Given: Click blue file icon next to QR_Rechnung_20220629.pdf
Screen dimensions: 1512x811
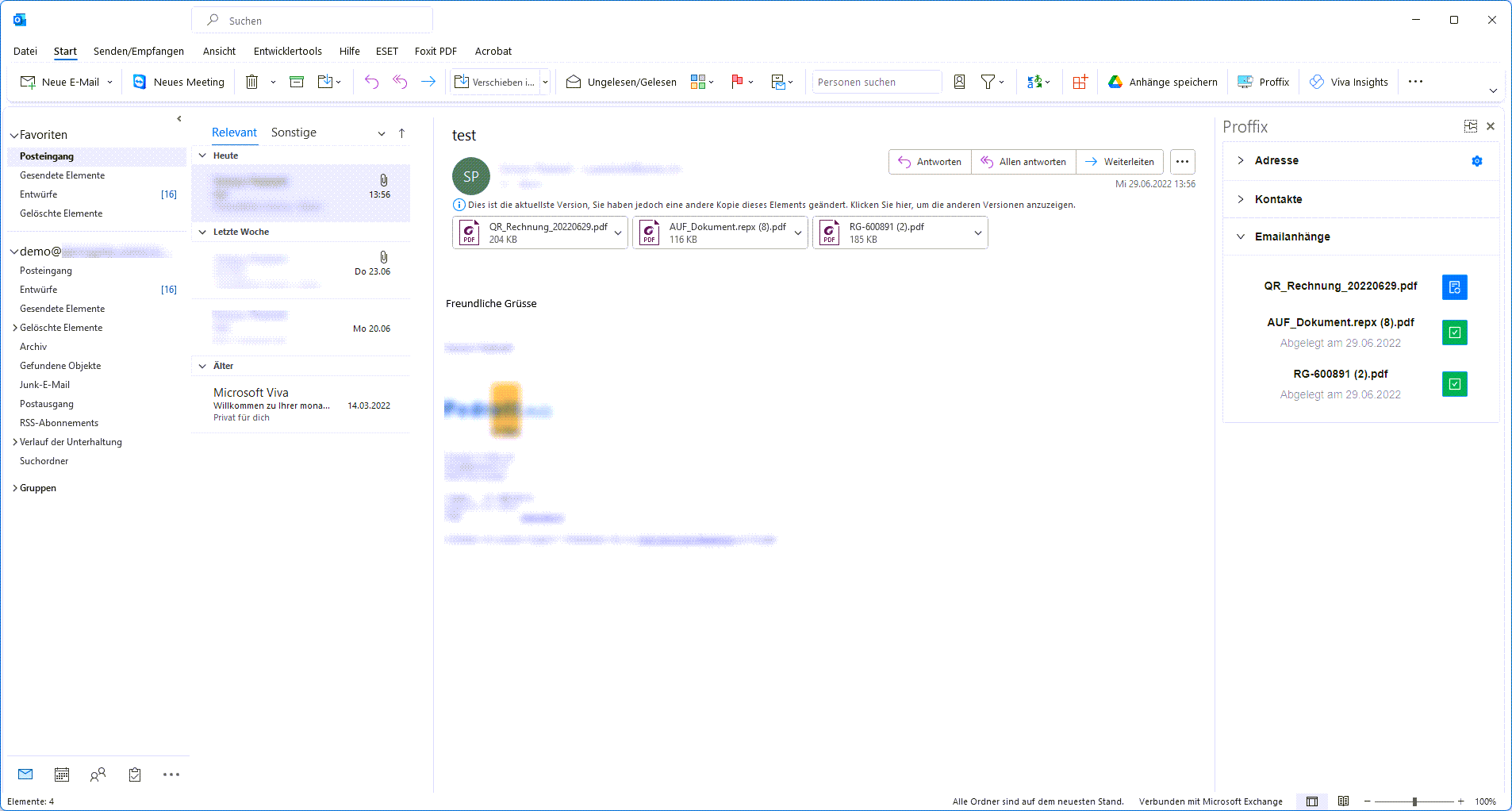Looking at the screenshot, I should (x=1454, y=287).
